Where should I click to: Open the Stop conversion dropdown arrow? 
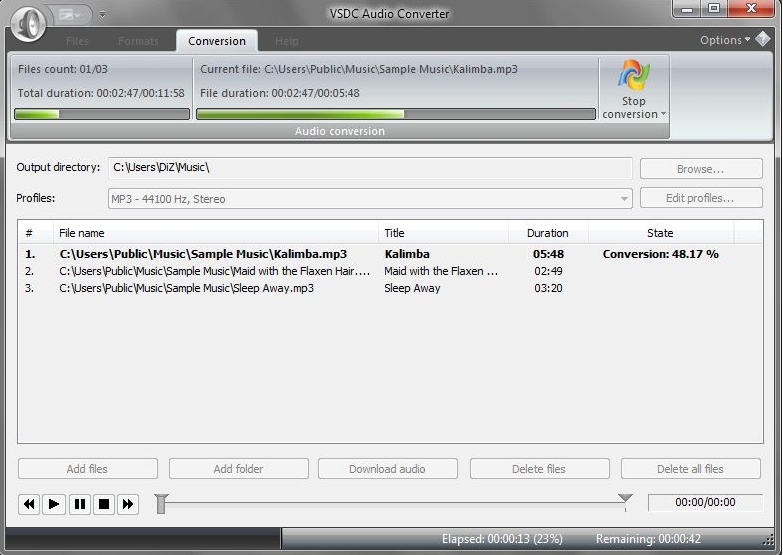[x=663, y=114]
